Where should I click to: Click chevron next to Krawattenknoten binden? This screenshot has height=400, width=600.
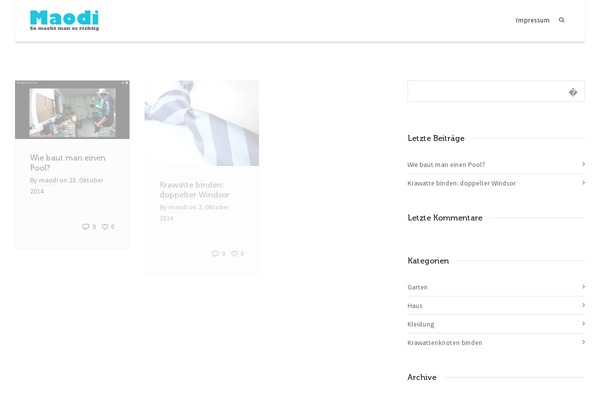tap(583, 342)
